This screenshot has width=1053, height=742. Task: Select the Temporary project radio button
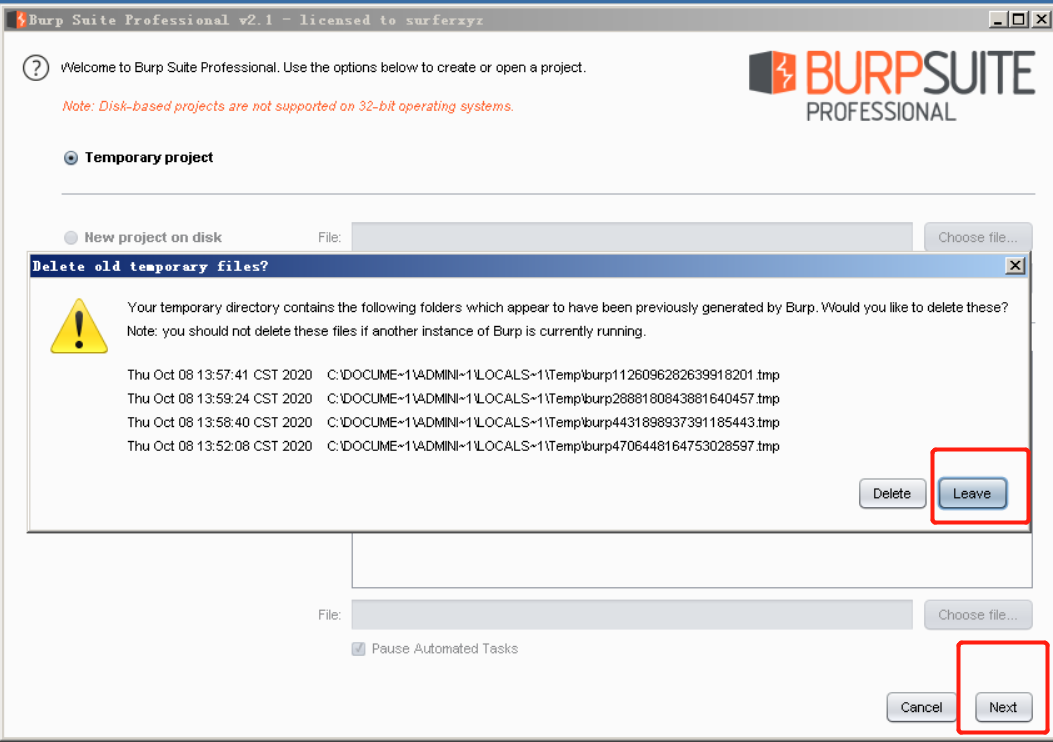[71, 158]
